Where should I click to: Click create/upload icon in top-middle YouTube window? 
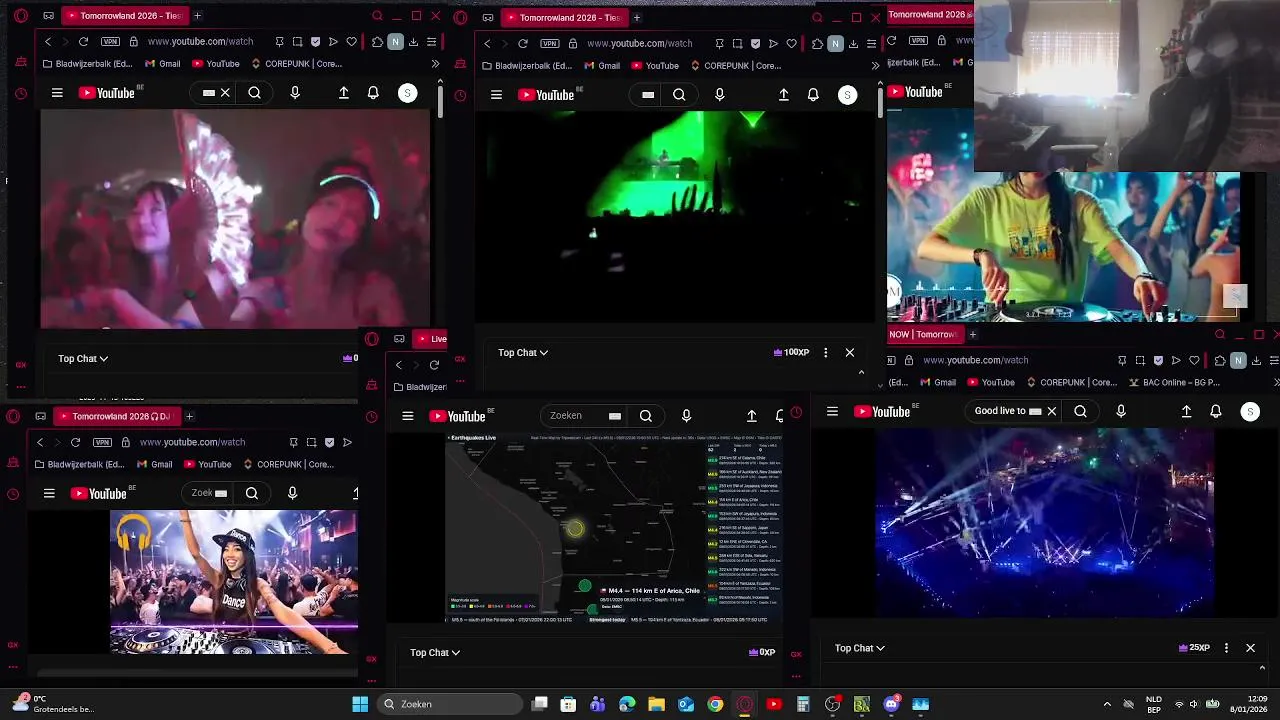784,95
